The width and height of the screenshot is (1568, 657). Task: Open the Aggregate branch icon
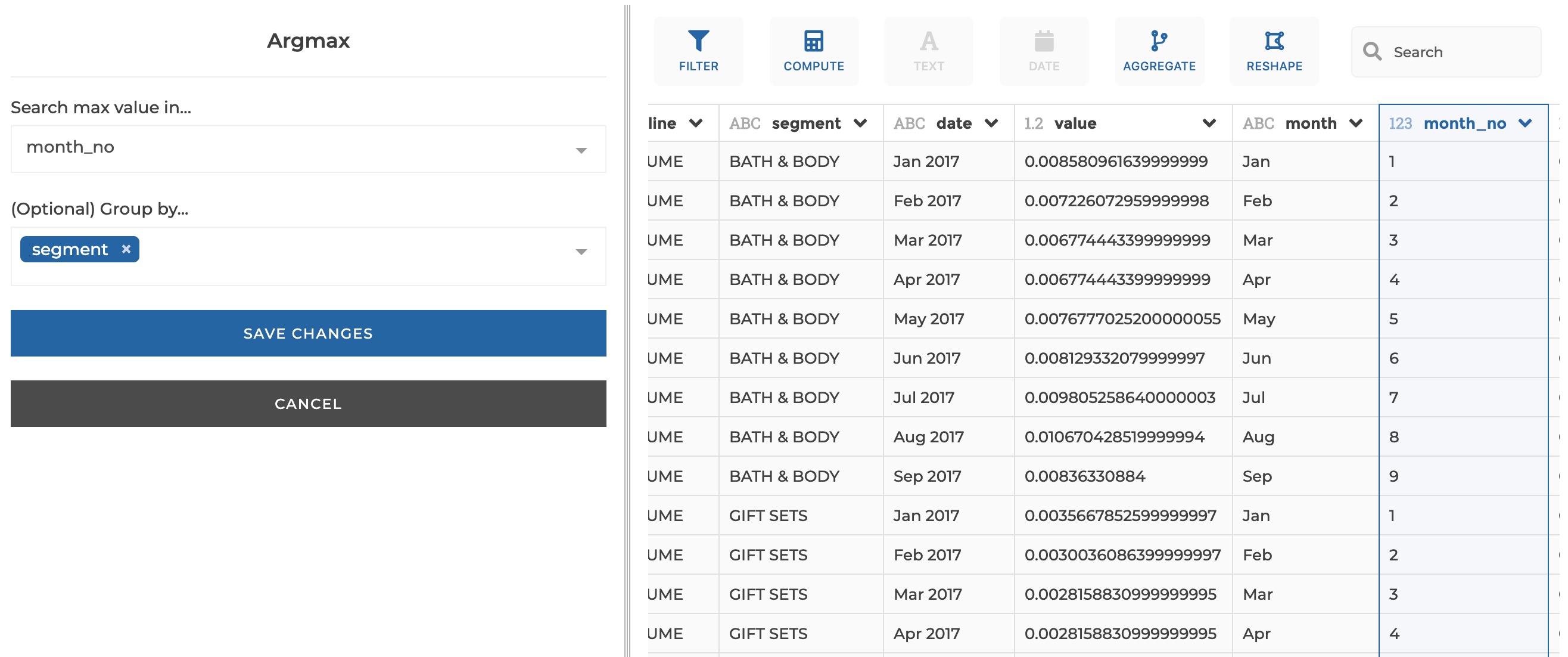(x=1158, y=41)
